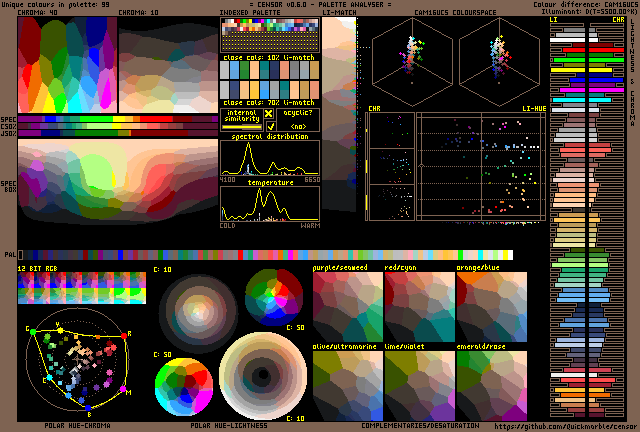Toggle the X box beside internal similarity
The height and width of the screenshot is (432, 640).
click(268, 114)
